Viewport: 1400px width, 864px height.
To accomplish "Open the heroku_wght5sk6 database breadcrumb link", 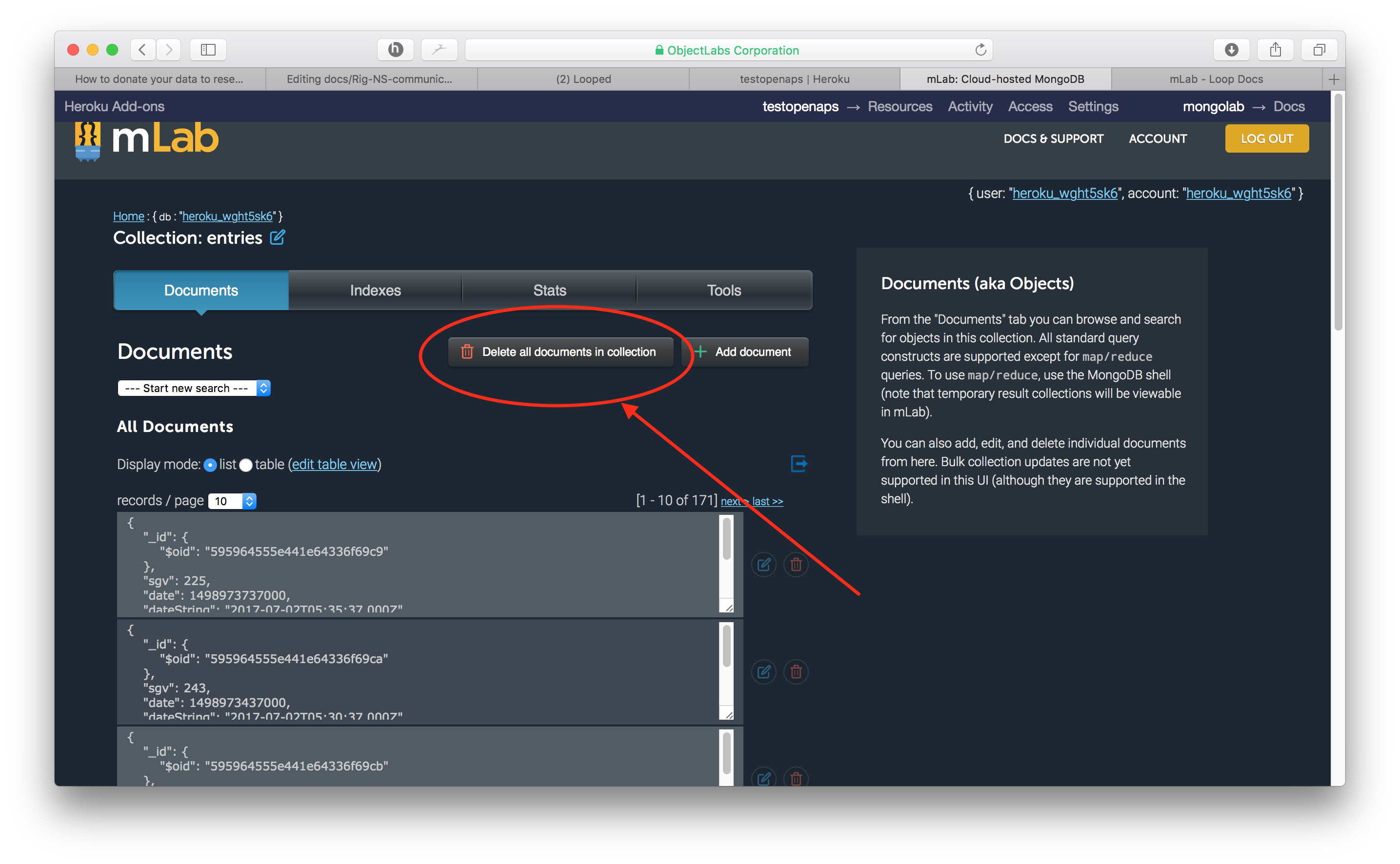I will pyautogui.click(x=227, y=216).
